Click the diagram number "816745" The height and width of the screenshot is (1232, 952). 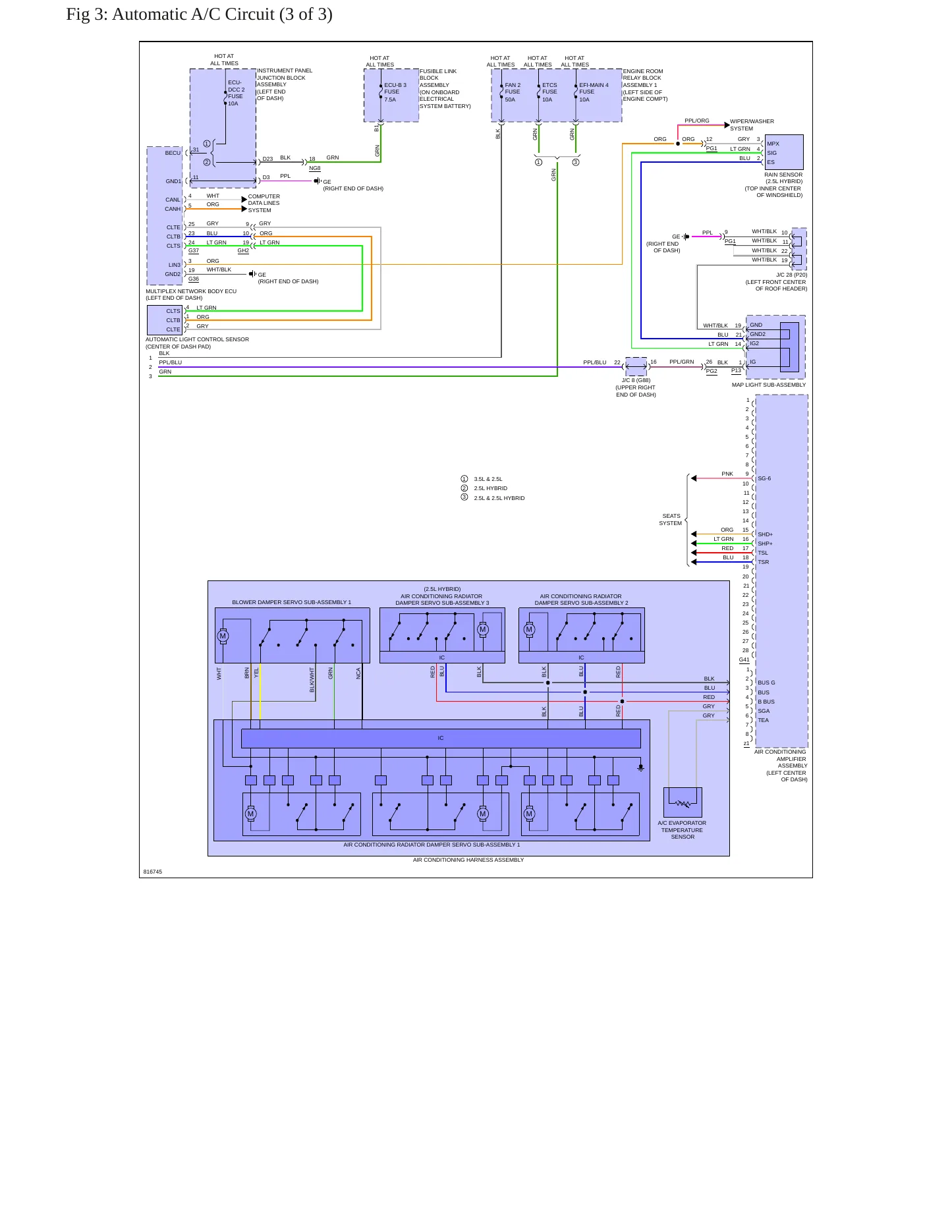(152, 872)
